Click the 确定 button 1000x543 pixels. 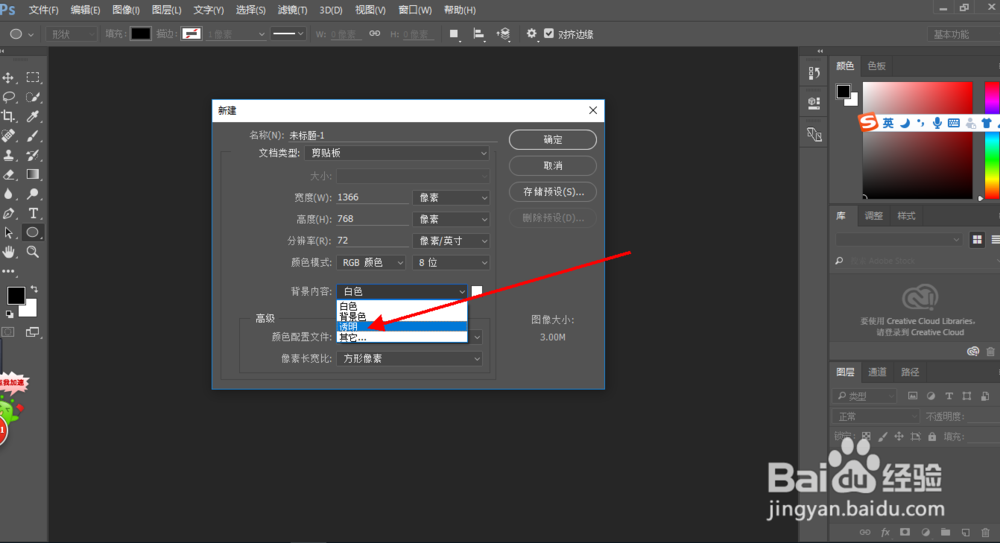coord(553,140)
